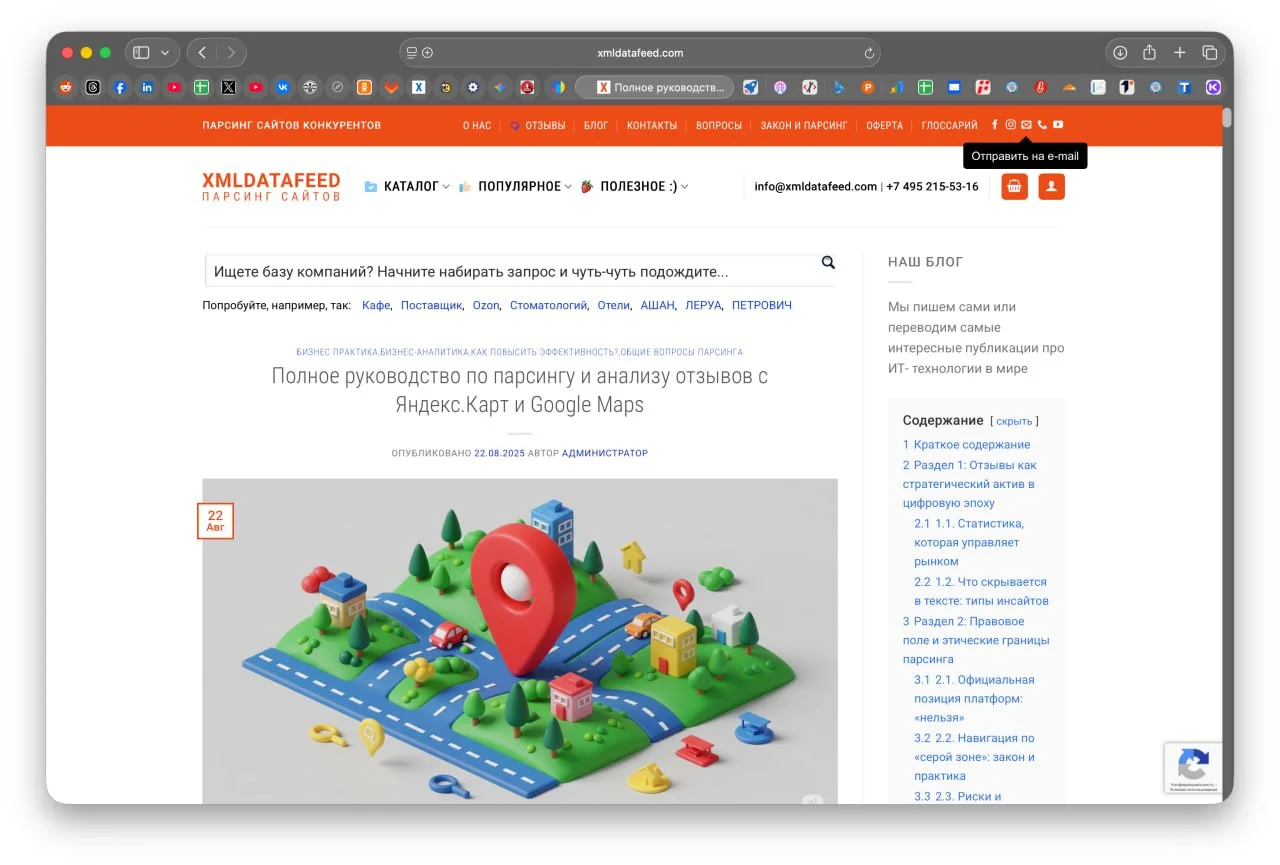The image size is (1280, 865).
Task: Click the user account icon
Action: (1051, 187)
